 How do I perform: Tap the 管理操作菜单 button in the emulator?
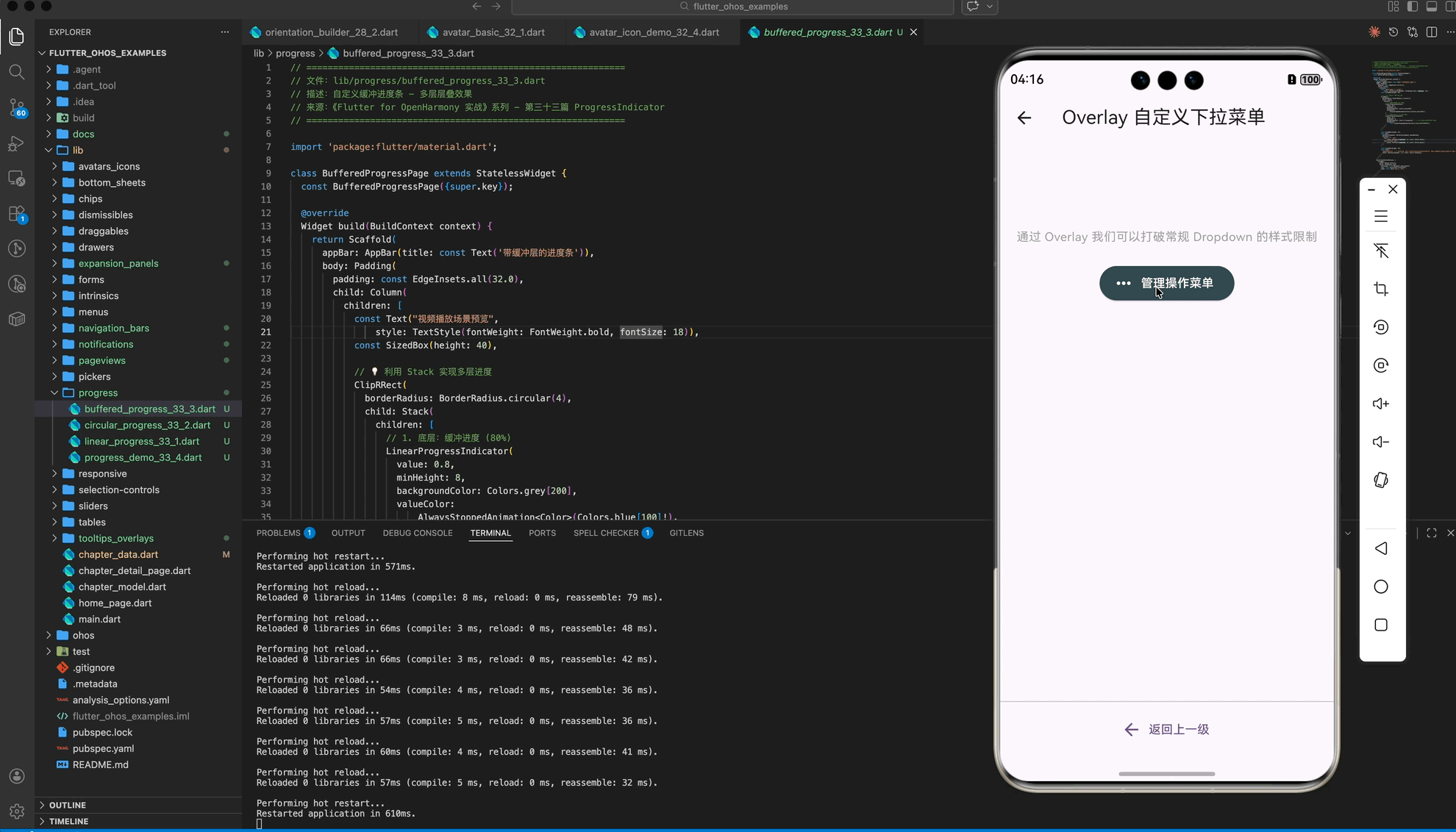pos(1166,283)
